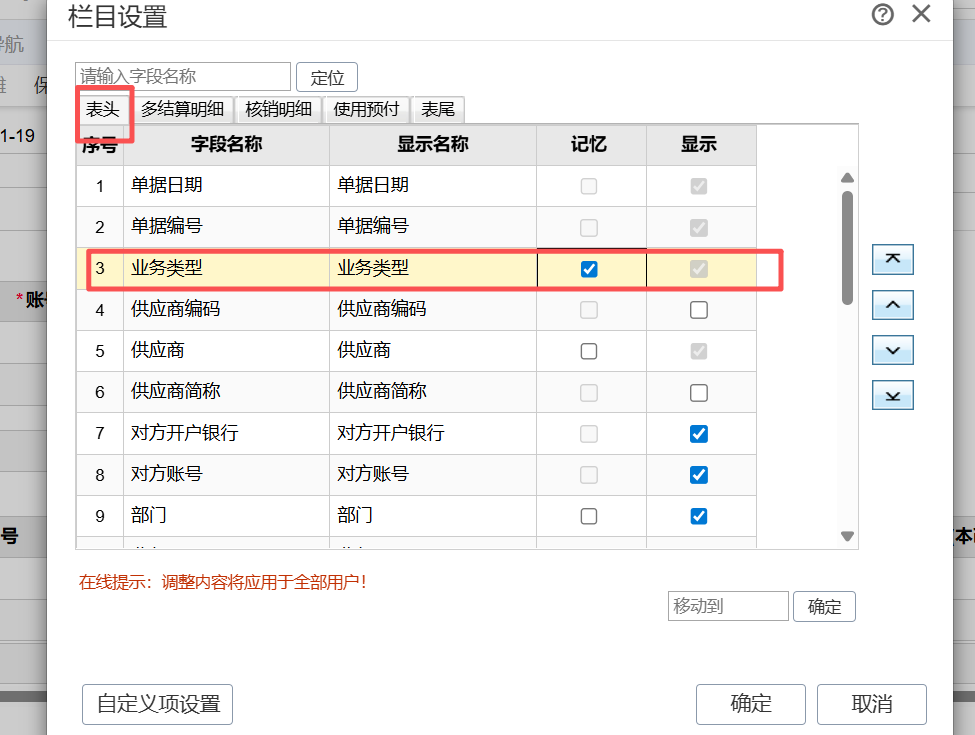Move row to top arrow button

893,259
